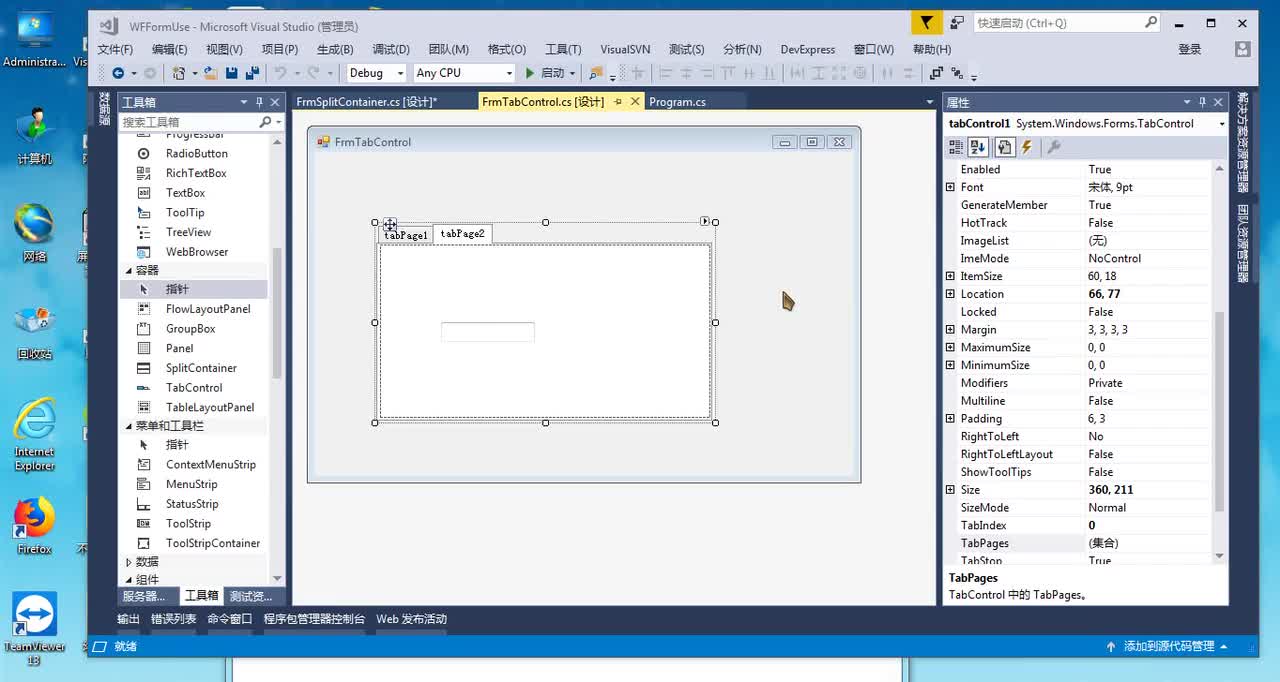The width and height of the screenshot is (1280, 682).
Task: Select the Multiline property value False
Action: pyautogui.click(x=1100, y=401)
